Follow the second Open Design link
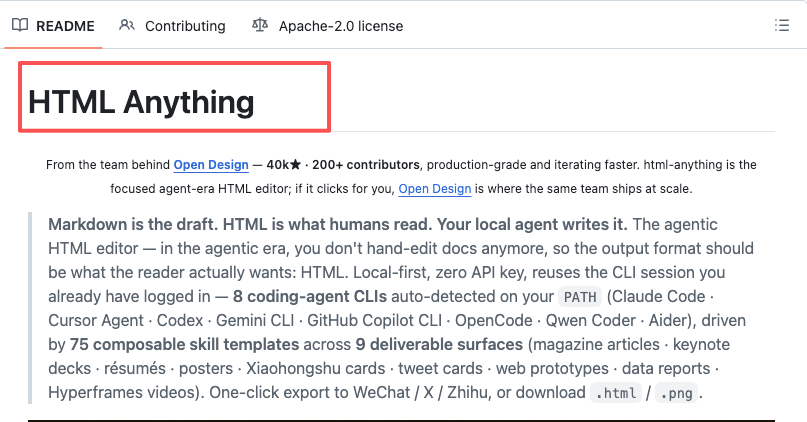Image resolution: width=807 pixels, height=422 pixels. click(x=435, y=189)
